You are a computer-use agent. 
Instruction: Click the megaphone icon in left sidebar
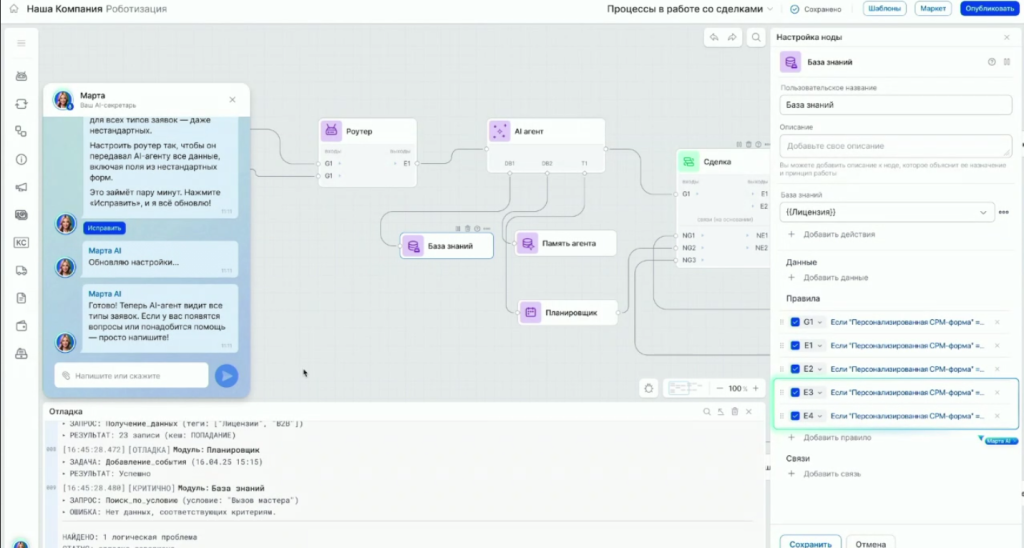(21, 187)
